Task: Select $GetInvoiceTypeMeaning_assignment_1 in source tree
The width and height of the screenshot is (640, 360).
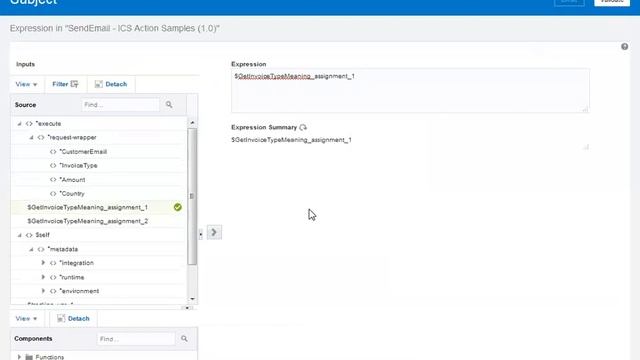Action: click(x=87, y=207)
